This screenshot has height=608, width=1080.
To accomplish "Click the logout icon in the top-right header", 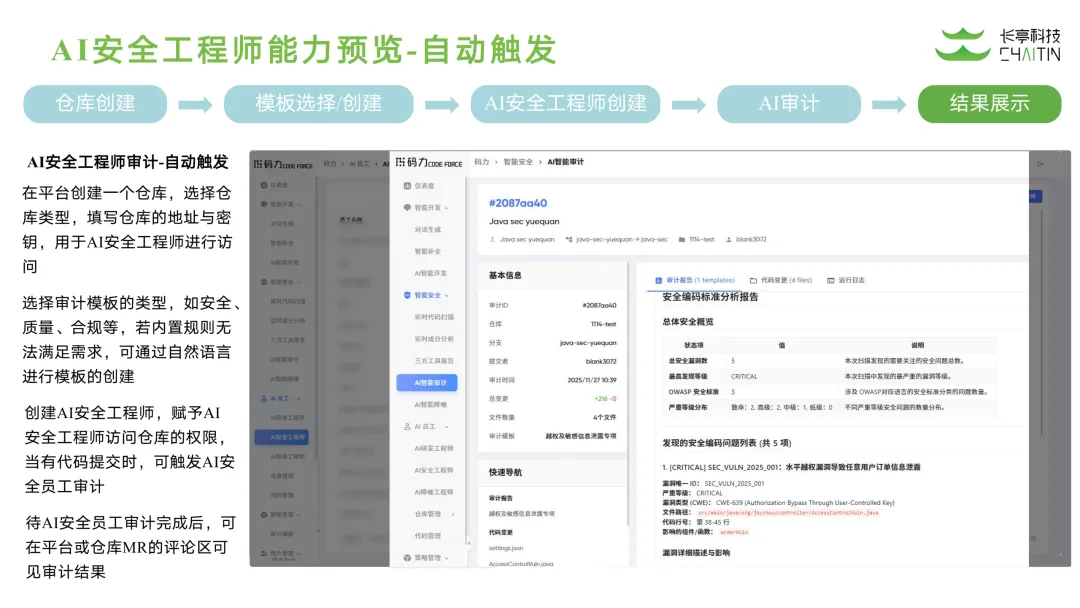I will [1040, 164].
